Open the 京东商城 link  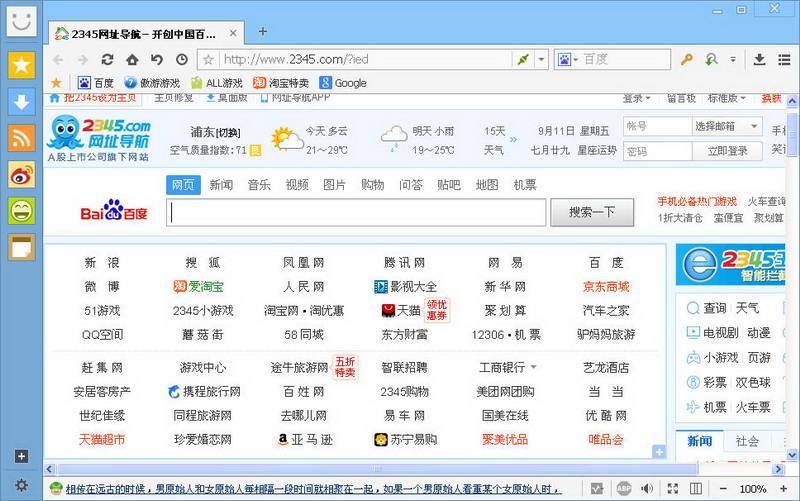[x=606, y=286]
